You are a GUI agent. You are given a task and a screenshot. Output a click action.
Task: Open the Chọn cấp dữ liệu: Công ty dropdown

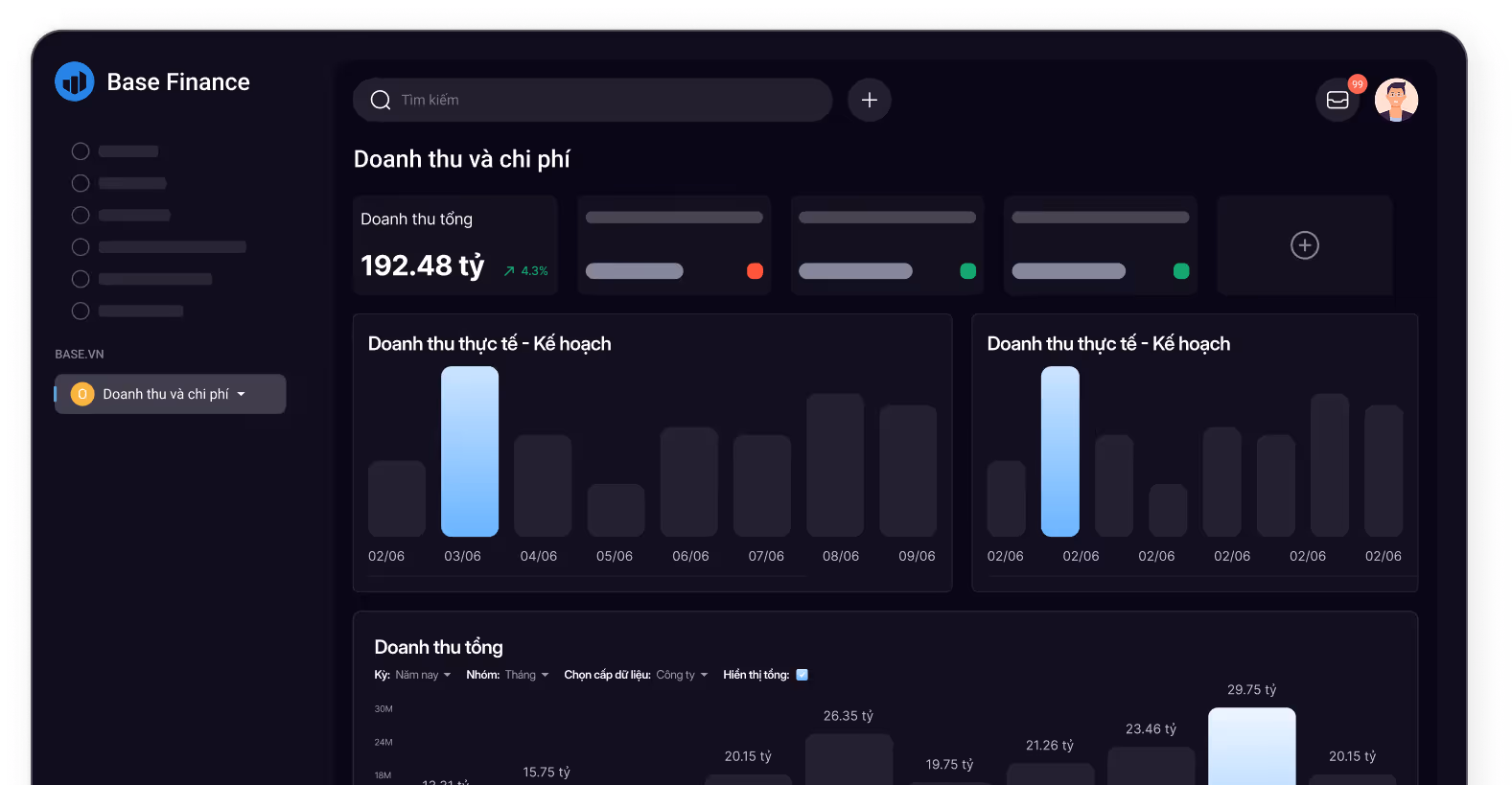pyautogui.click(x=636, y=675)
